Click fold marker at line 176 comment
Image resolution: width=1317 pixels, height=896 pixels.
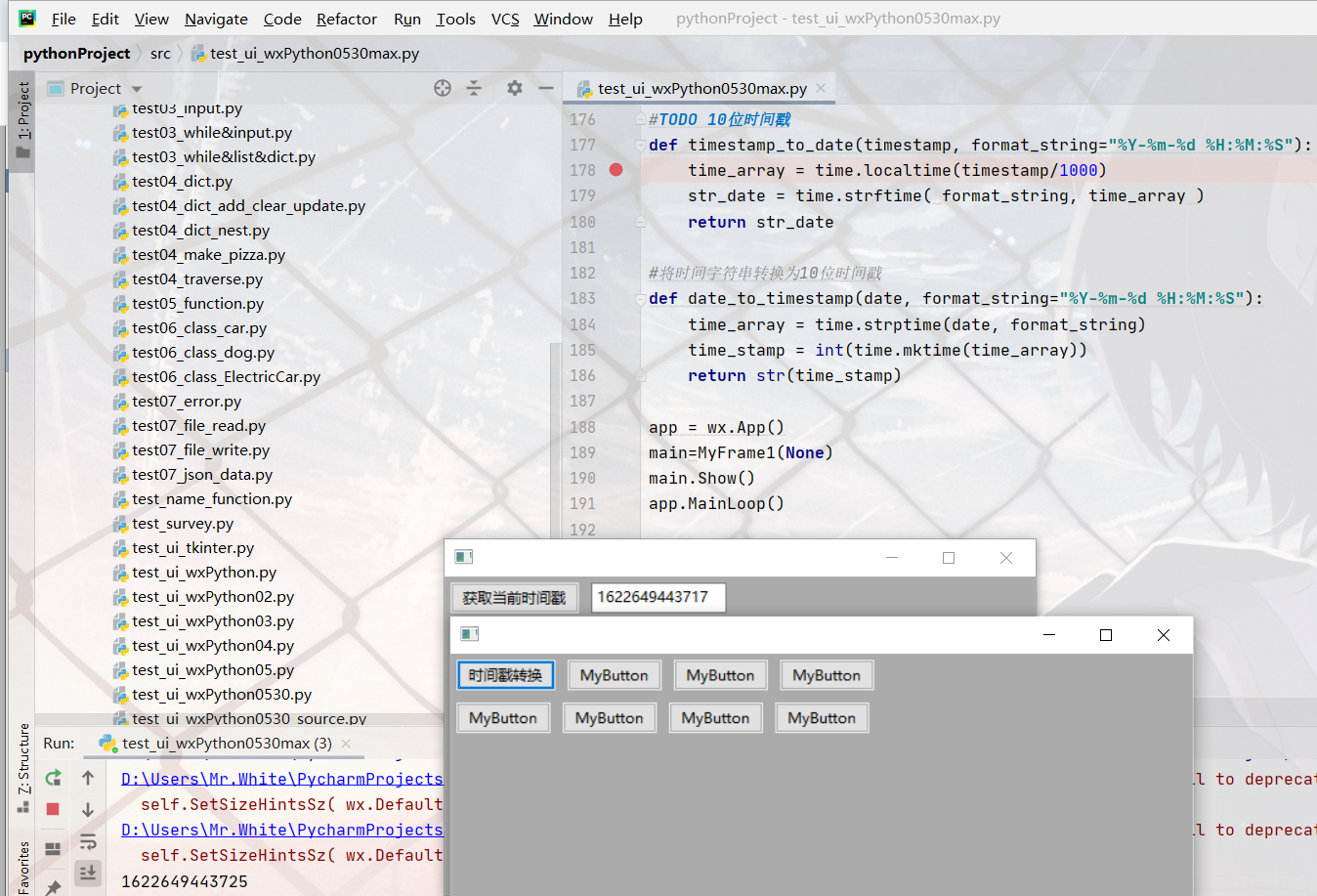640,119
